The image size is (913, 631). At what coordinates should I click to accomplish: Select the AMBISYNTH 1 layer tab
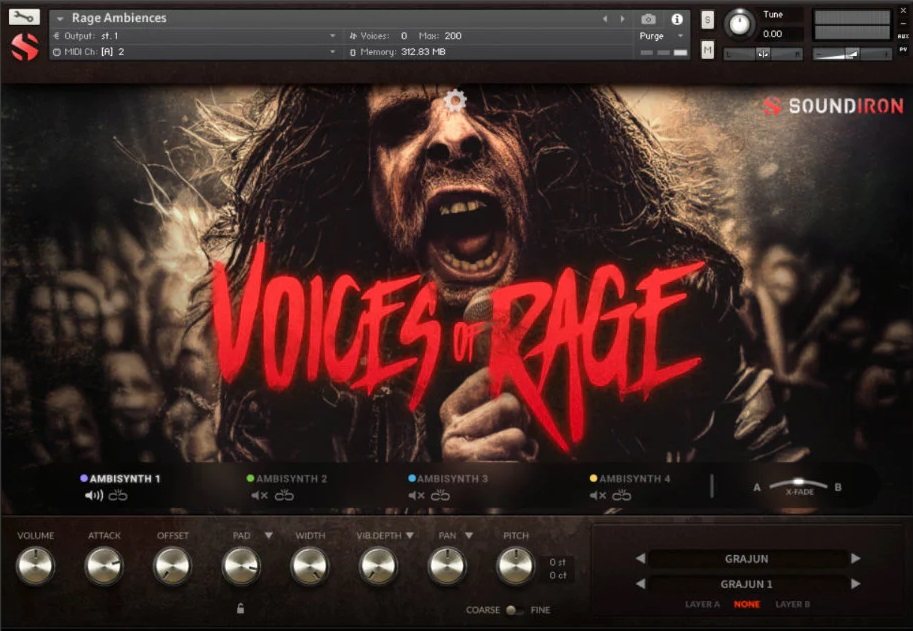click(121, 478)
